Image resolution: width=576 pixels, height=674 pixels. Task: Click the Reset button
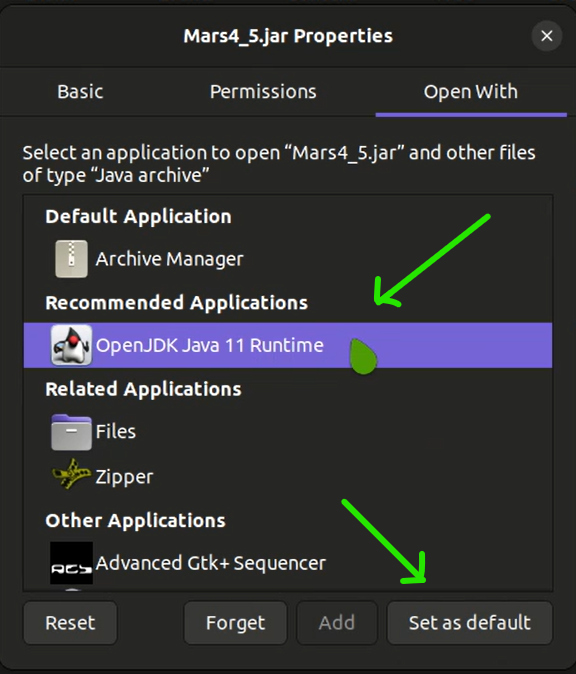pyautogui.click(x=70, y=622)
